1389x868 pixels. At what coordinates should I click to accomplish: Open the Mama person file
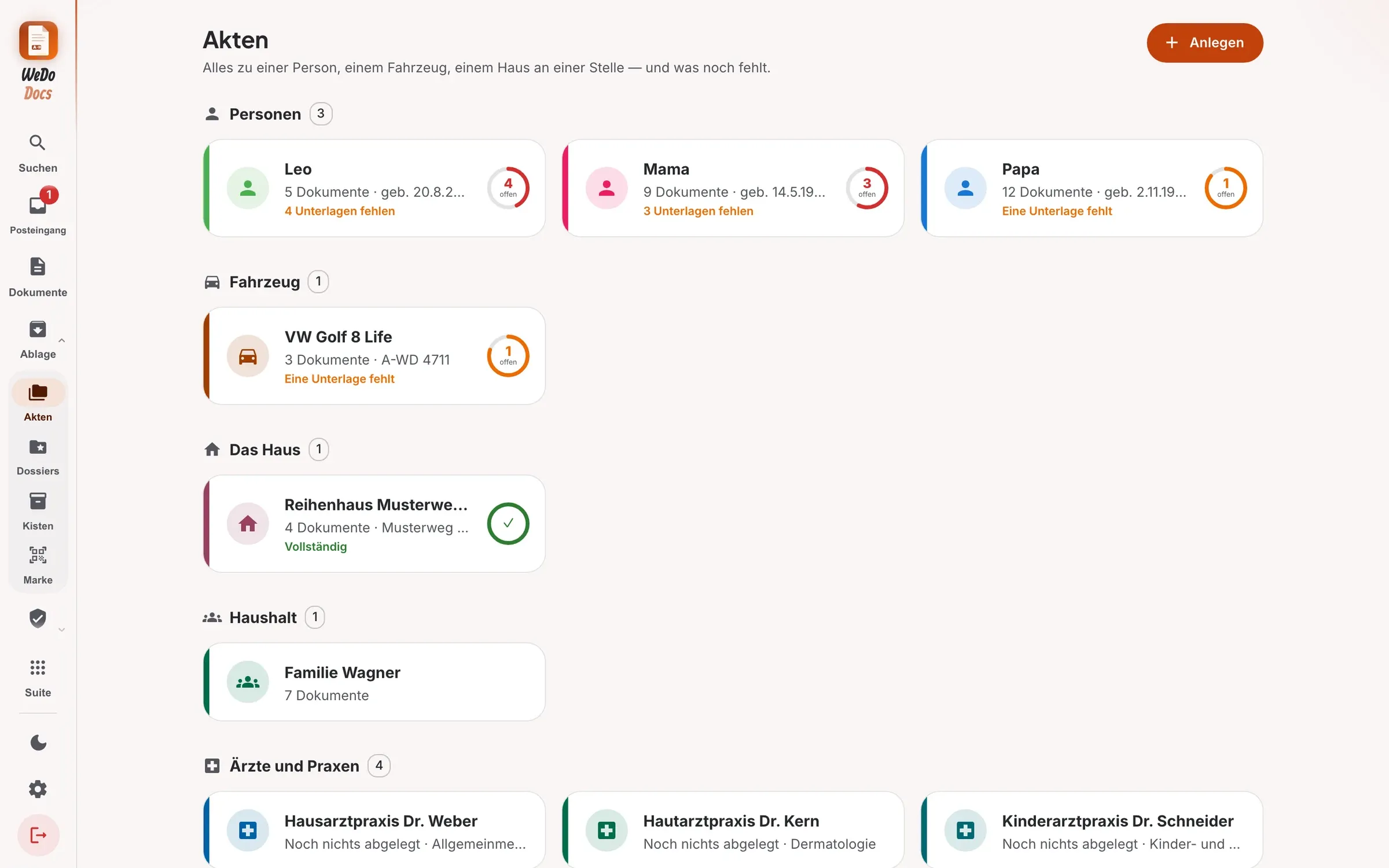(x=733, y=188)
